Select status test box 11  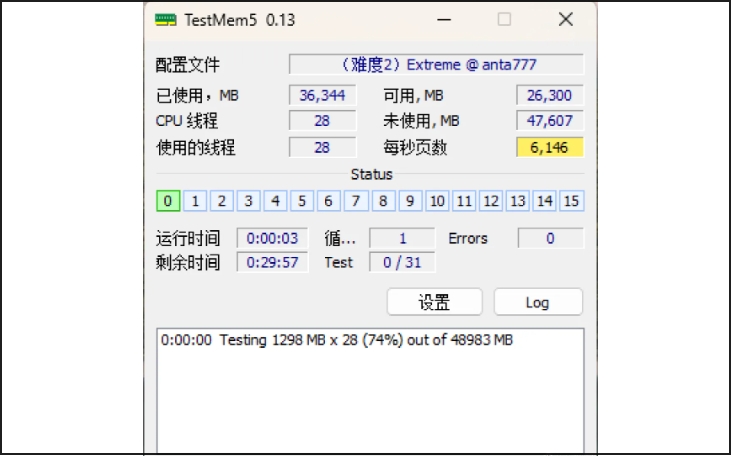464,201
